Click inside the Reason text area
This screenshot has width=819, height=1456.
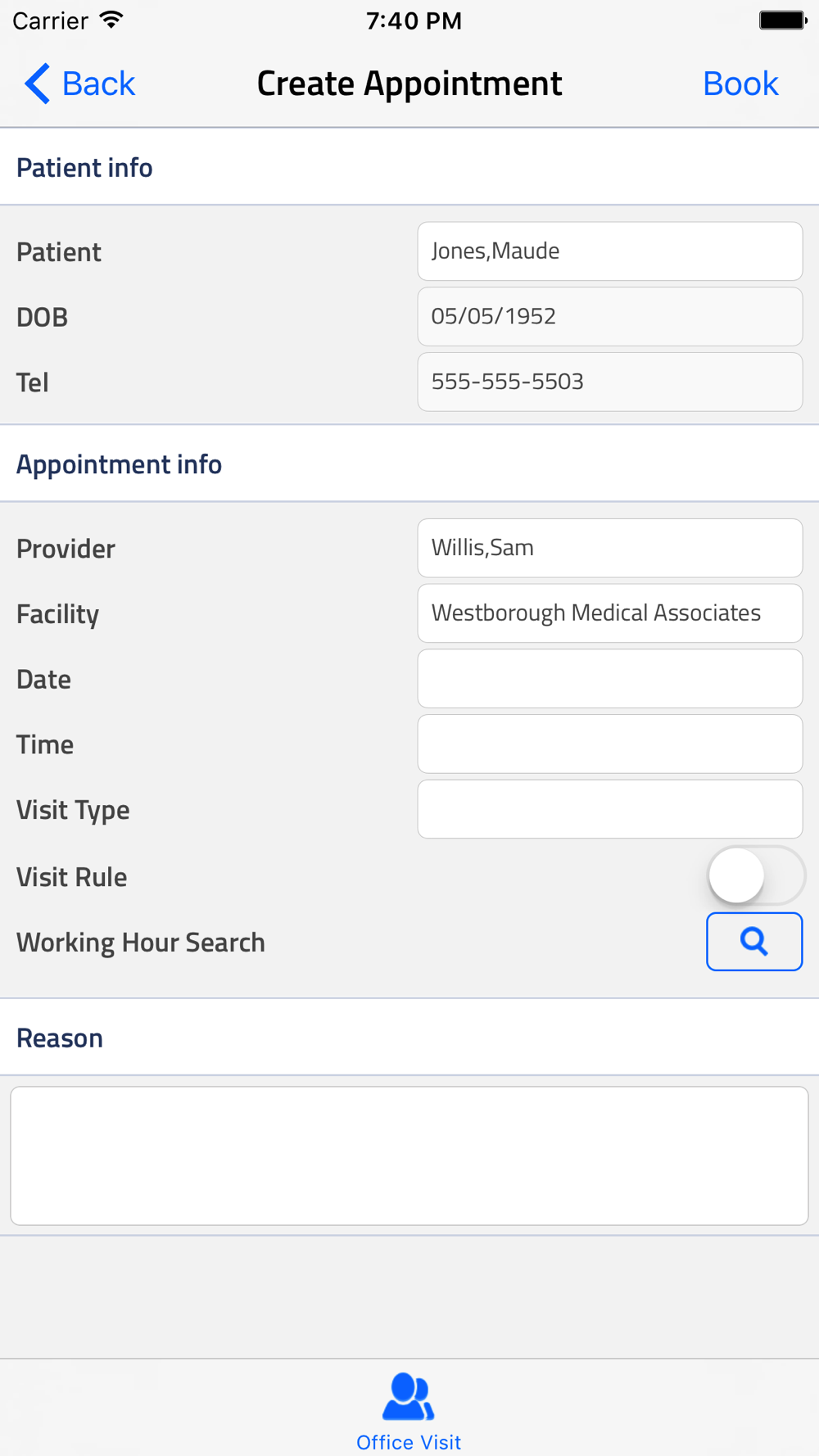click(409, 1155)
